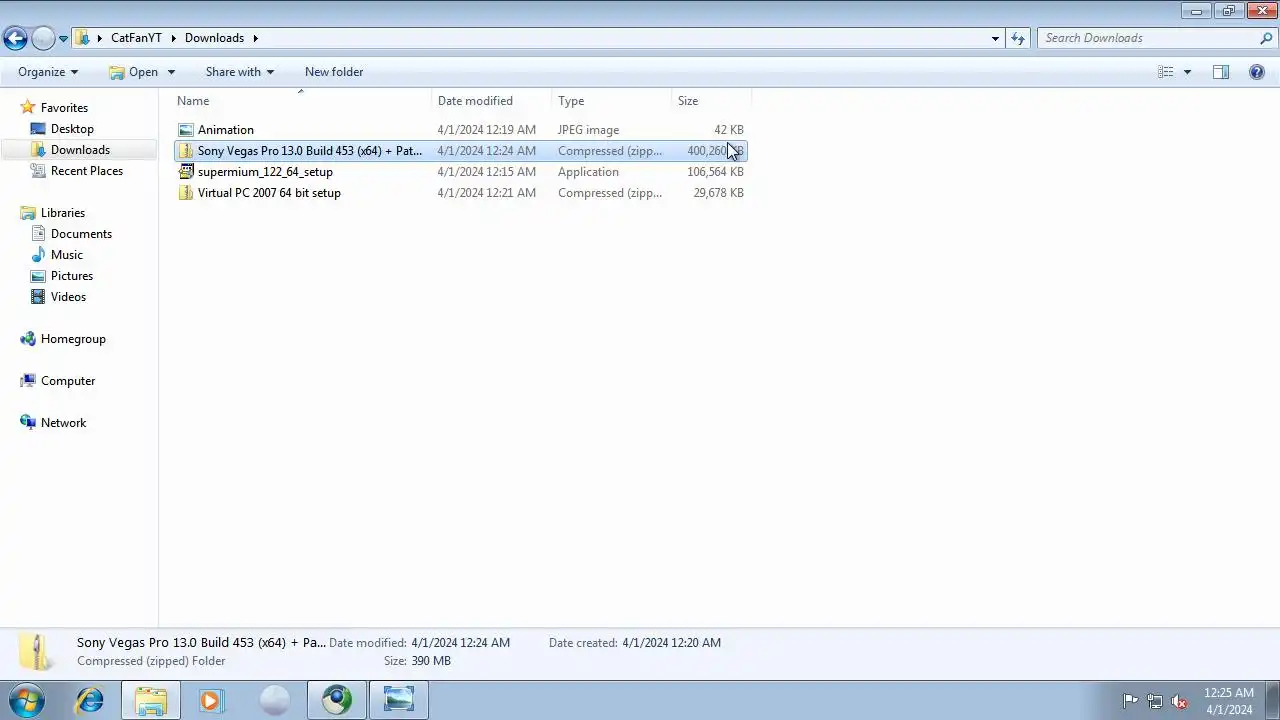
Task: Refresh the Downloads folder view
Action: tap(1018, 38)
